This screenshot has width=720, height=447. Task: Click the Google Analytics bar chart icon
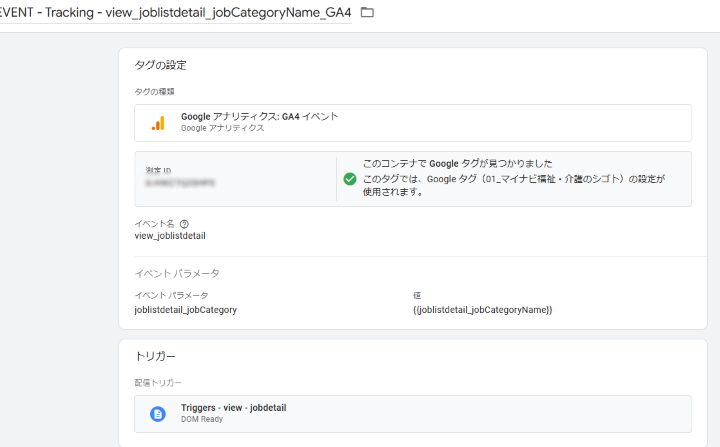click(158, 123)
